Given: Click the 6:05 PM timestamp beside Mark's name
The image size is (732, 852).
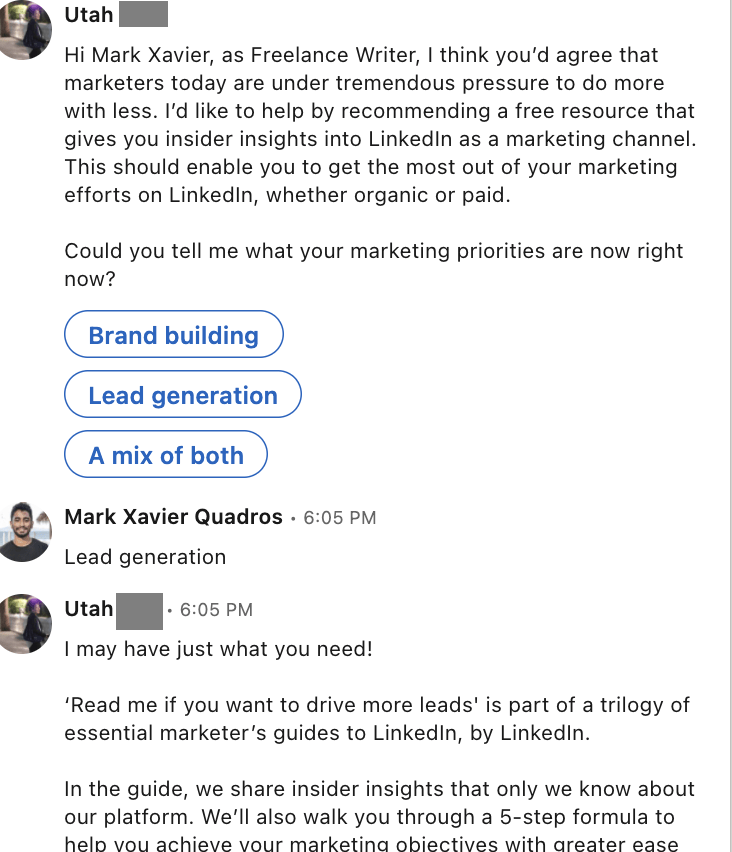Looking at the screenshot, I should (x=340, y=517).
